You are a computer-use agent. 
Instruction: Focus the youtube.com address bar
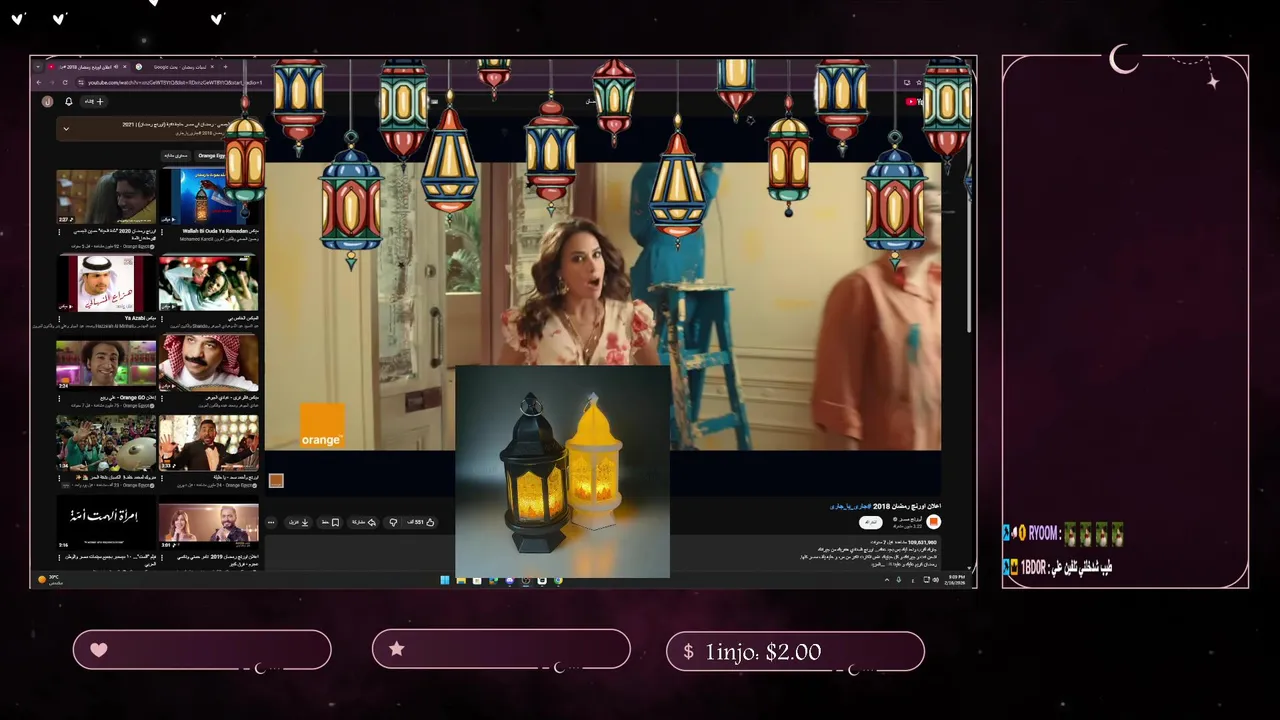(175, 82)
